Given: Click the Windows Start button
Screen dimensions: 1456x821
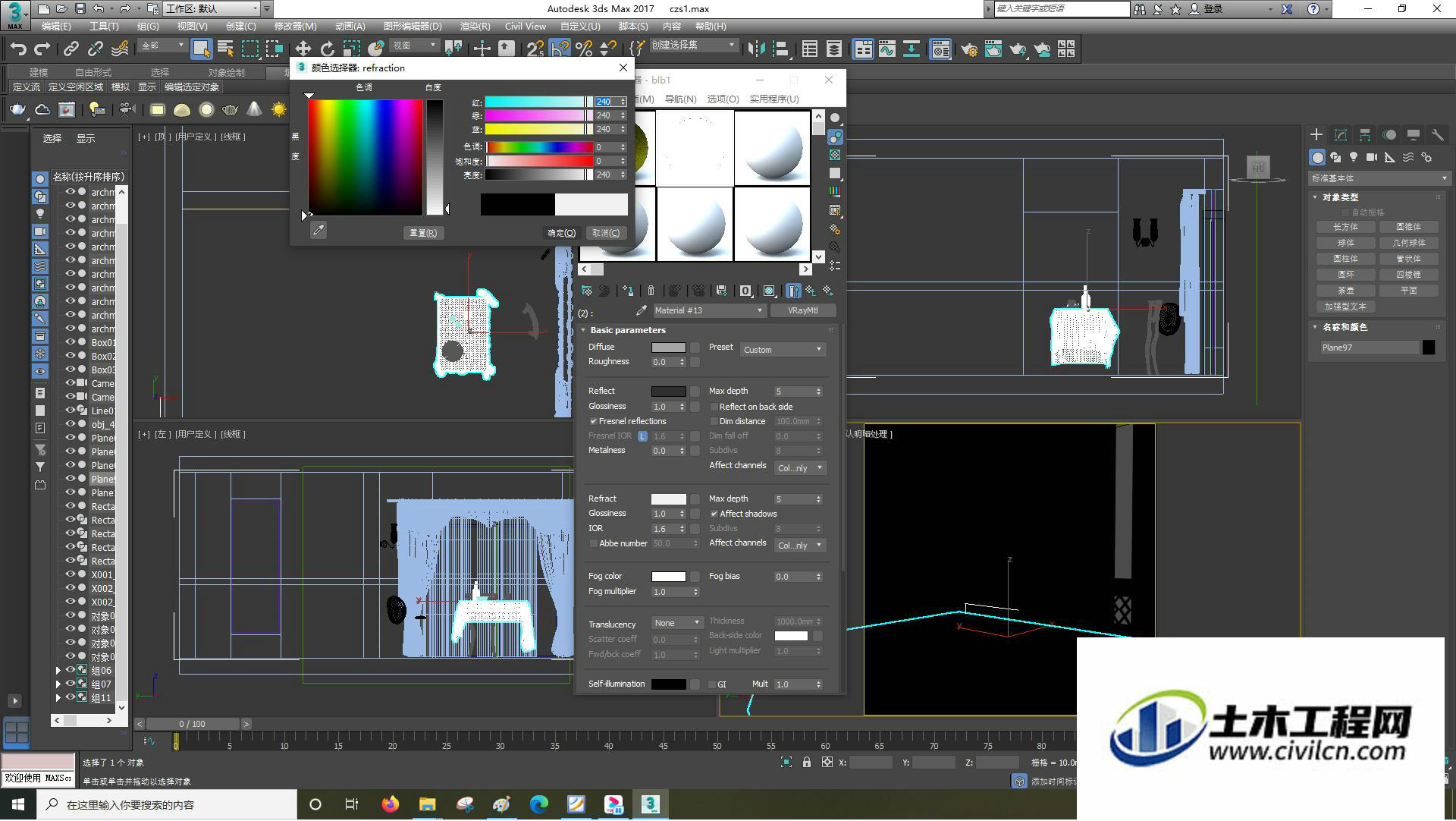Looking at the screenshot, I should 17,804.
